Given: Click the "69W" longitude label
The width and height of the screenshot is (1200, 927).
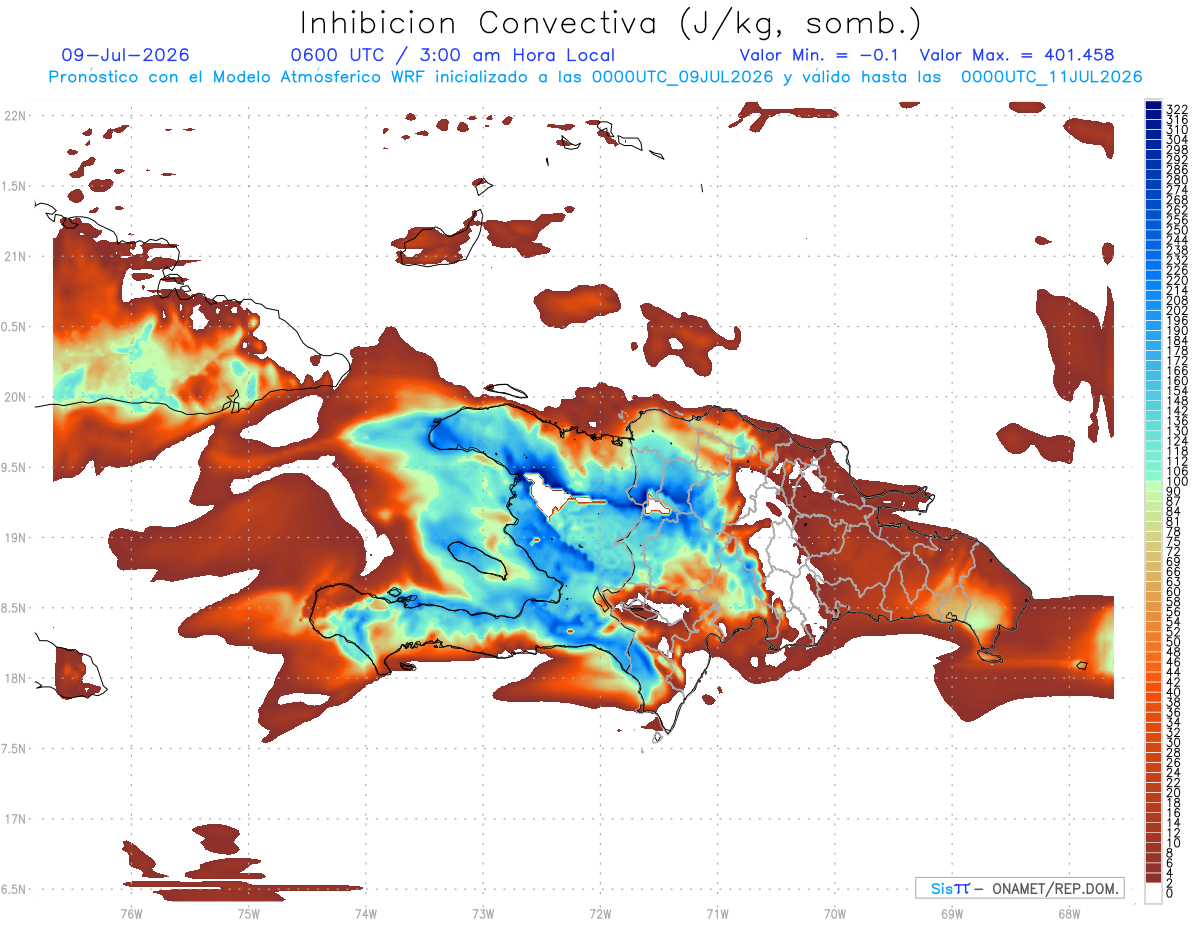Looking at the screenshot, I should tap(951, 913).
